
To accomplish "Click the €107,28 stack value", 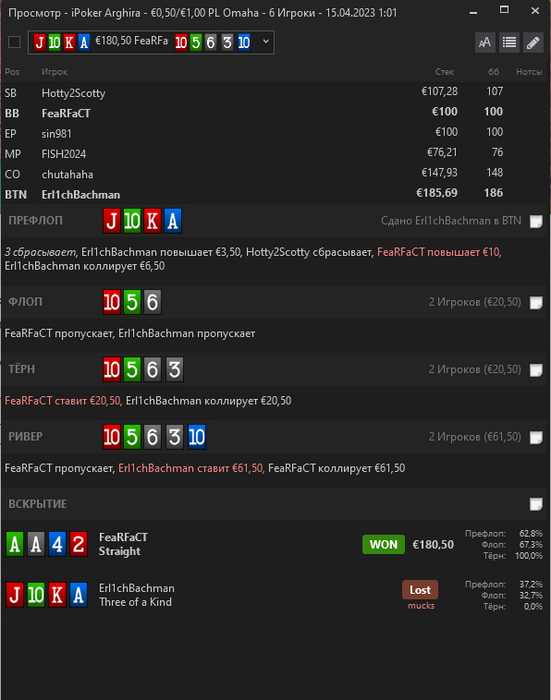I will [439, 92].
